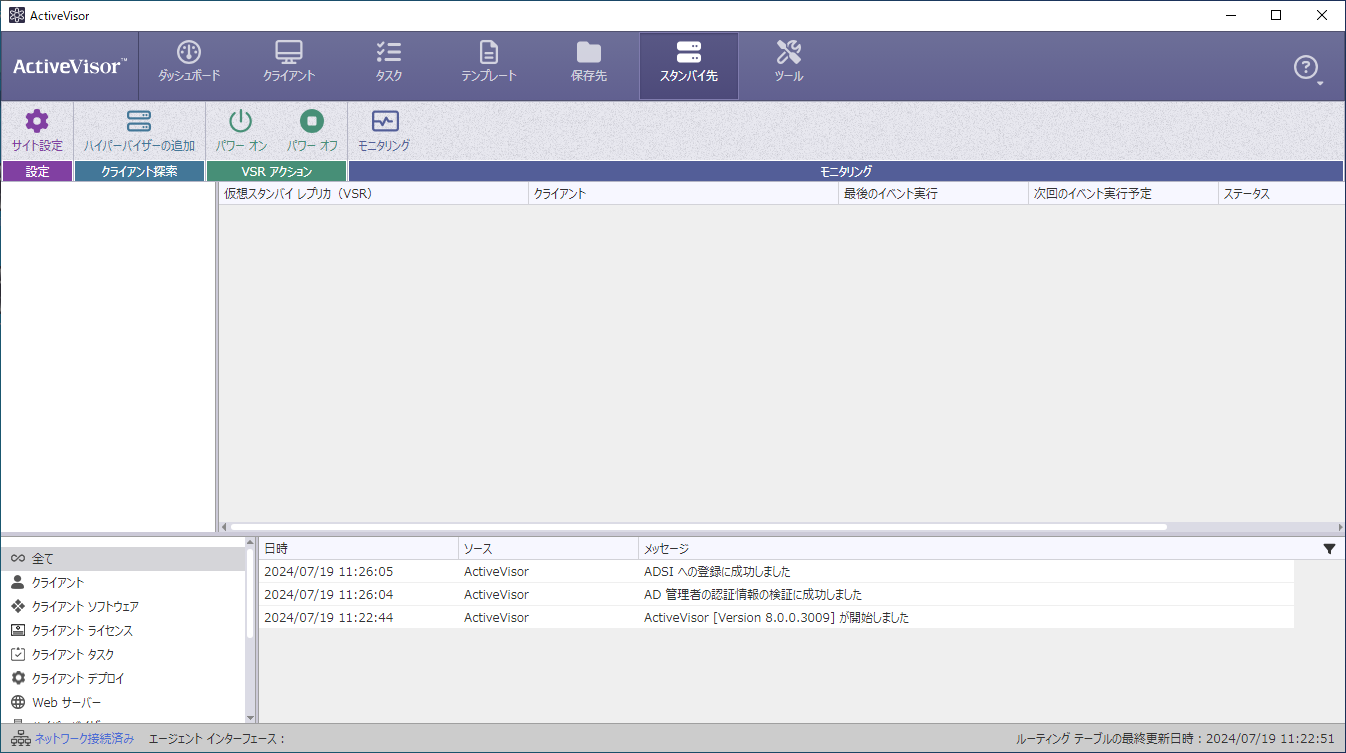Viewport: 1346px width, 753px height.
Task: Minimize the ActiveVisor window
Action: [1231, 15]
